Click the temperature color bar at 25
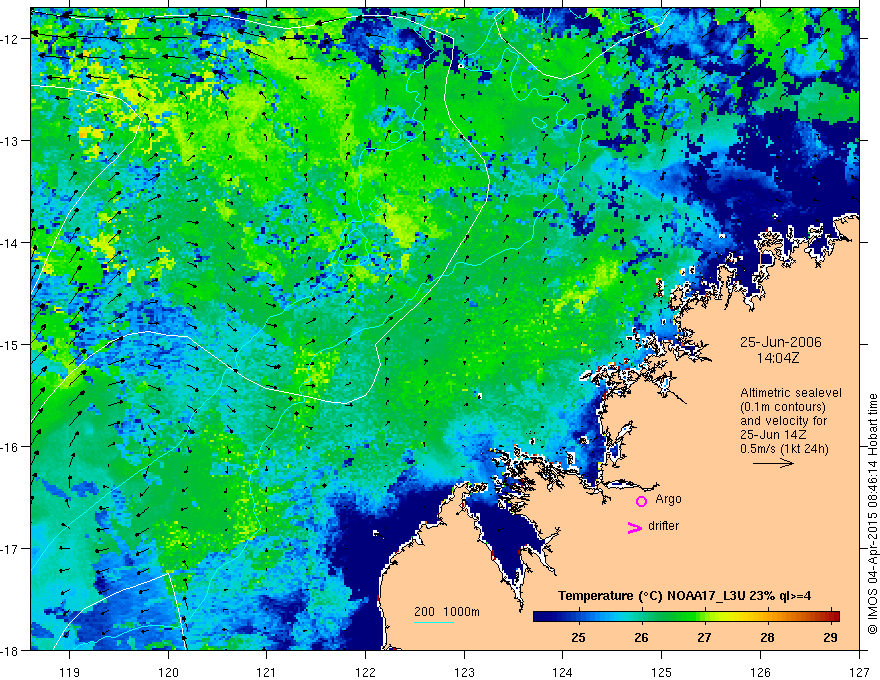The image size is (880, 680). 579,617
